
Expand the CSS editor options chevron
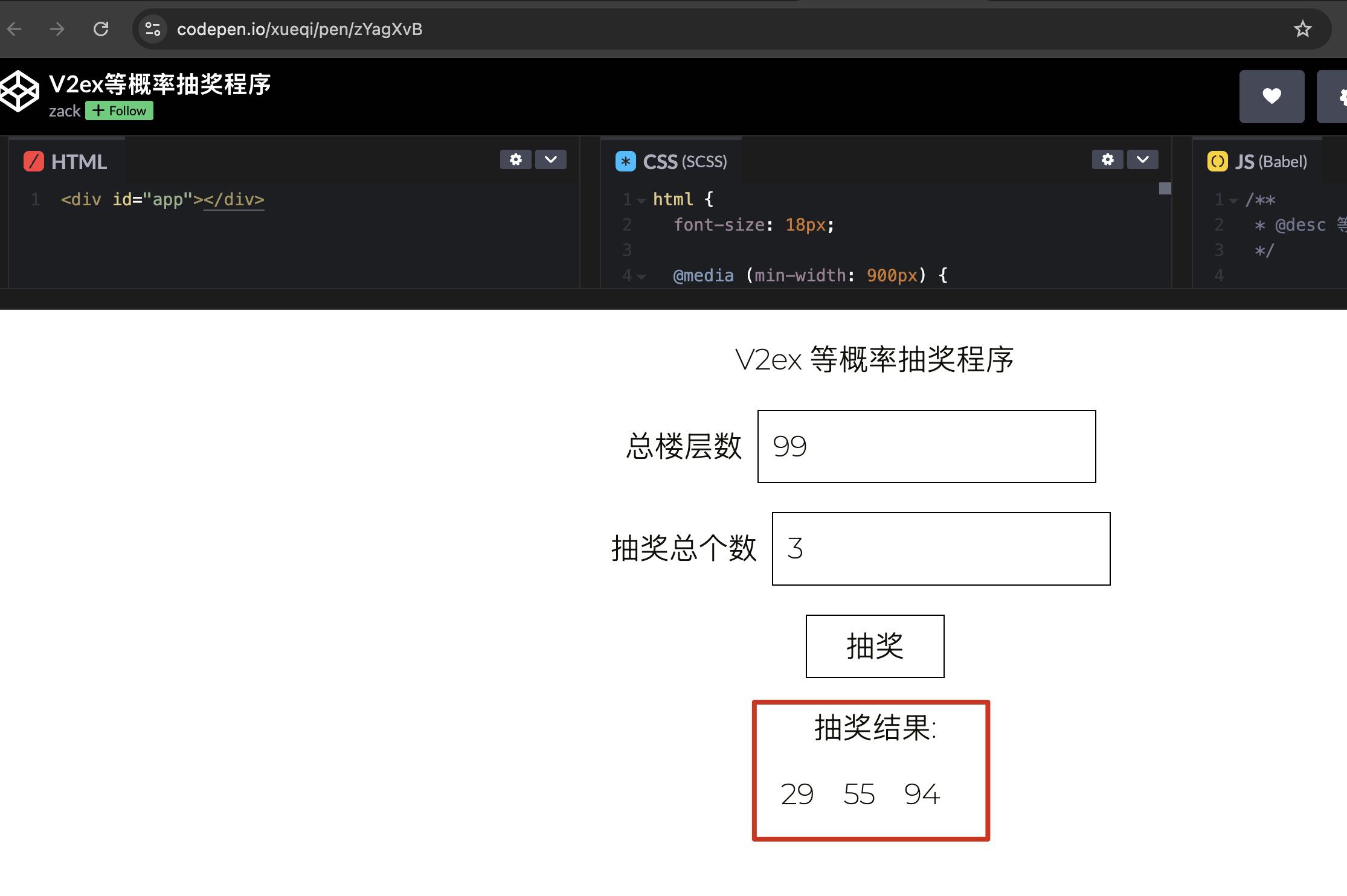[x=1142, y=159]
